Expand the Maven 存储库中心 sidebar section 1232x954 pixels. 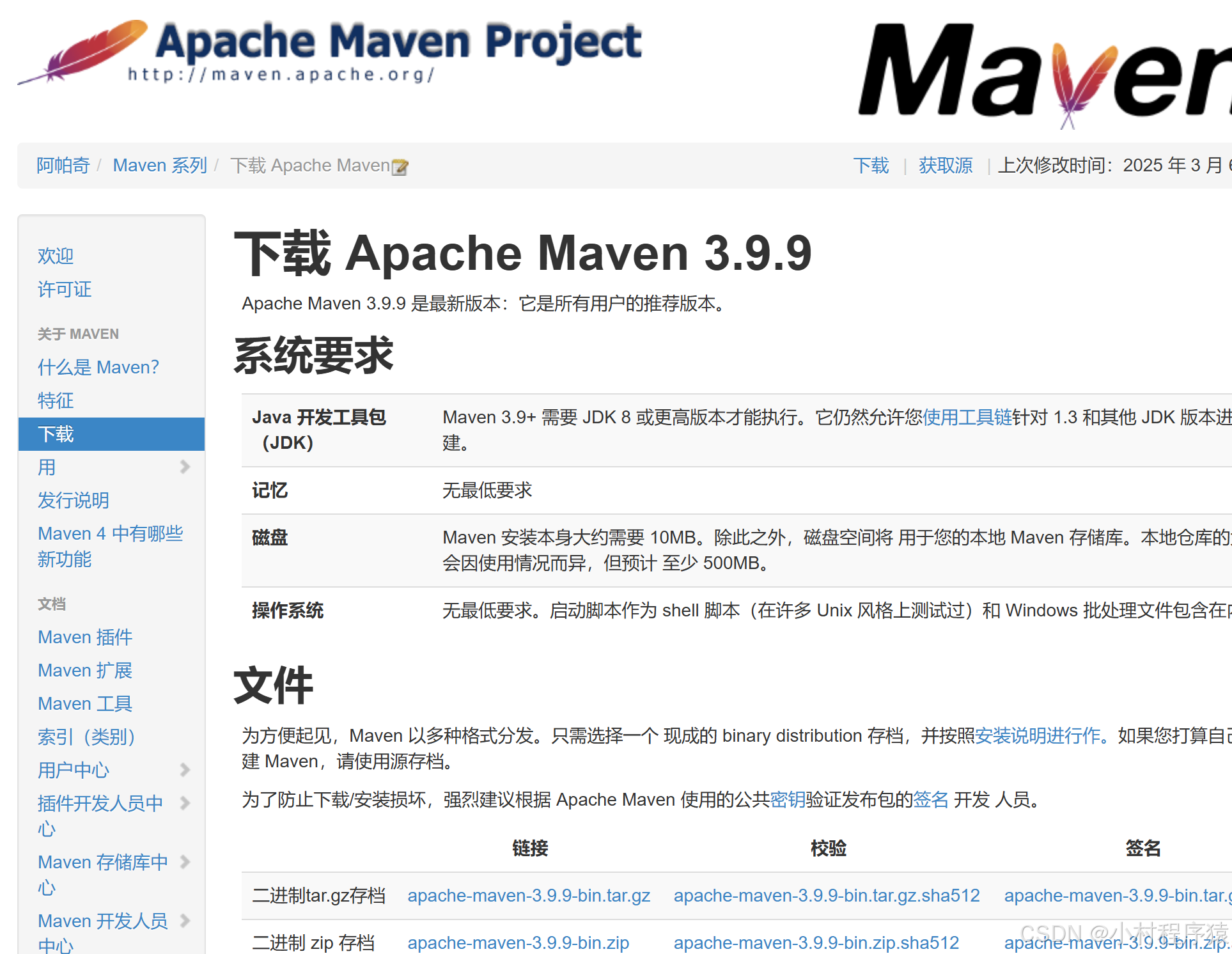pos(186,862)
